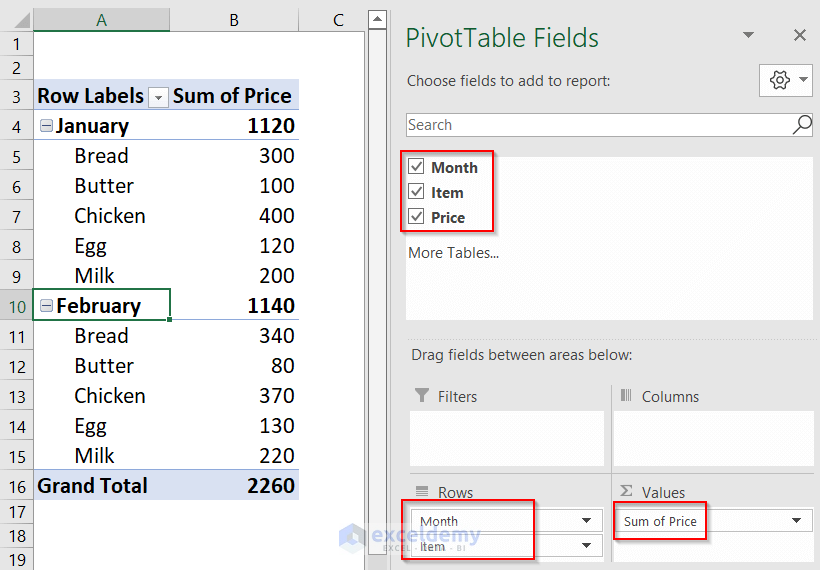Open the Month field dropdown in Rows
Viewport: 820px width, 570px height.
pos(586,521)
